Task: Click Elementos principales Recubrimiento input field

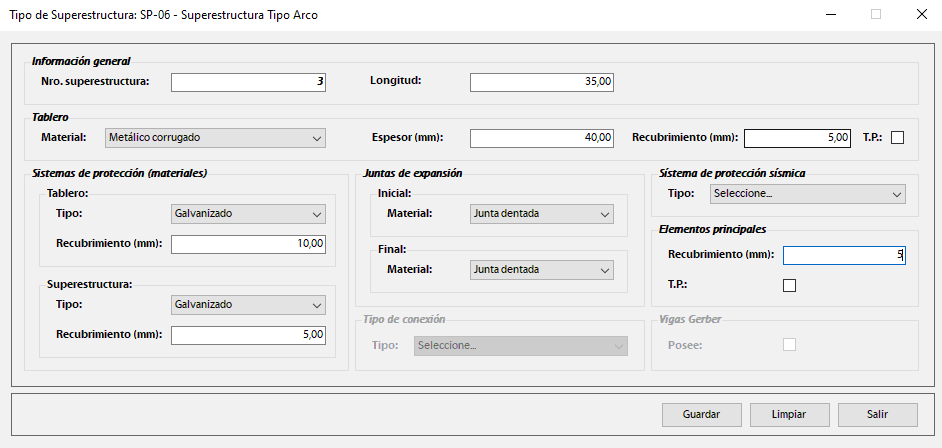Action: tap(844, 256)
